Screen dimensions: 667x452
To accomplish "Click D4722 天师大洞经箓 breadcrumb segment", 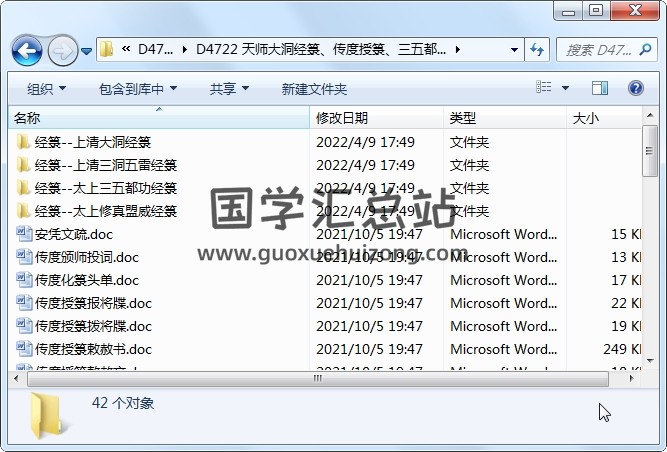I will (321, 50).
